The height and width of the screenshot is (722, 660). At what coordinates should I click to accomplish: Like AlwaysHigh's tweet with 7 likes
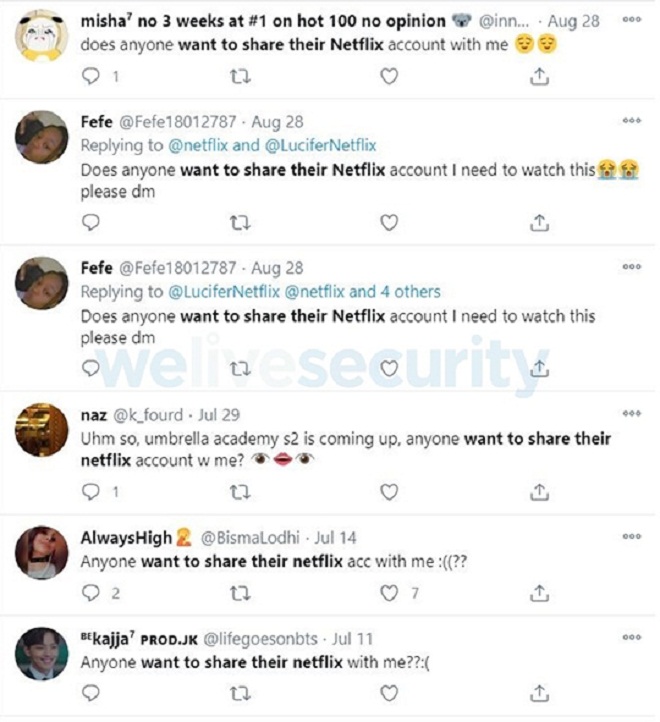pos(389,593)
